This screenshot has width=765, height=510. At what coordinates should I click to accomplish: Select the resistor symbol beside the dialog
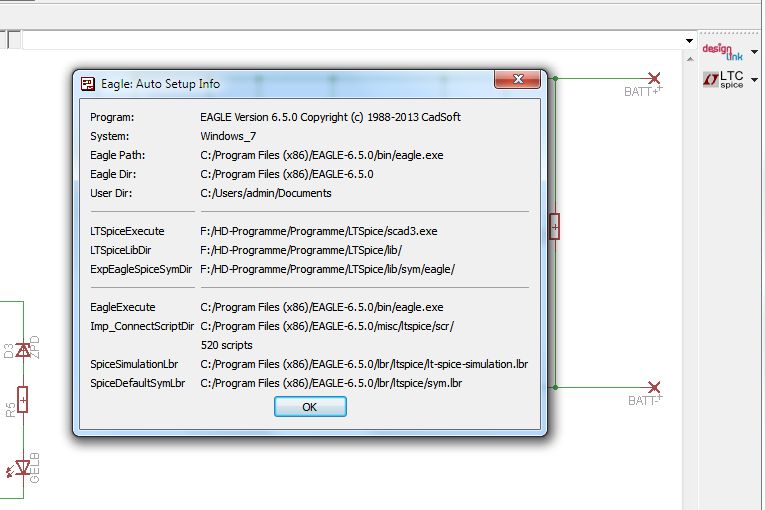(554, 226)
